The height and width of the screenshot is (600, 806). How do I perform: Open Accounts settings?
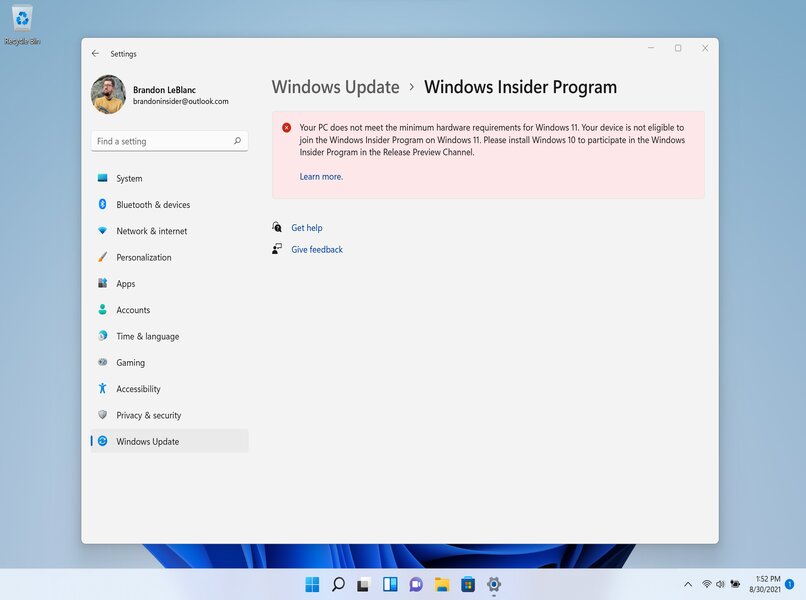click(134, 310)
